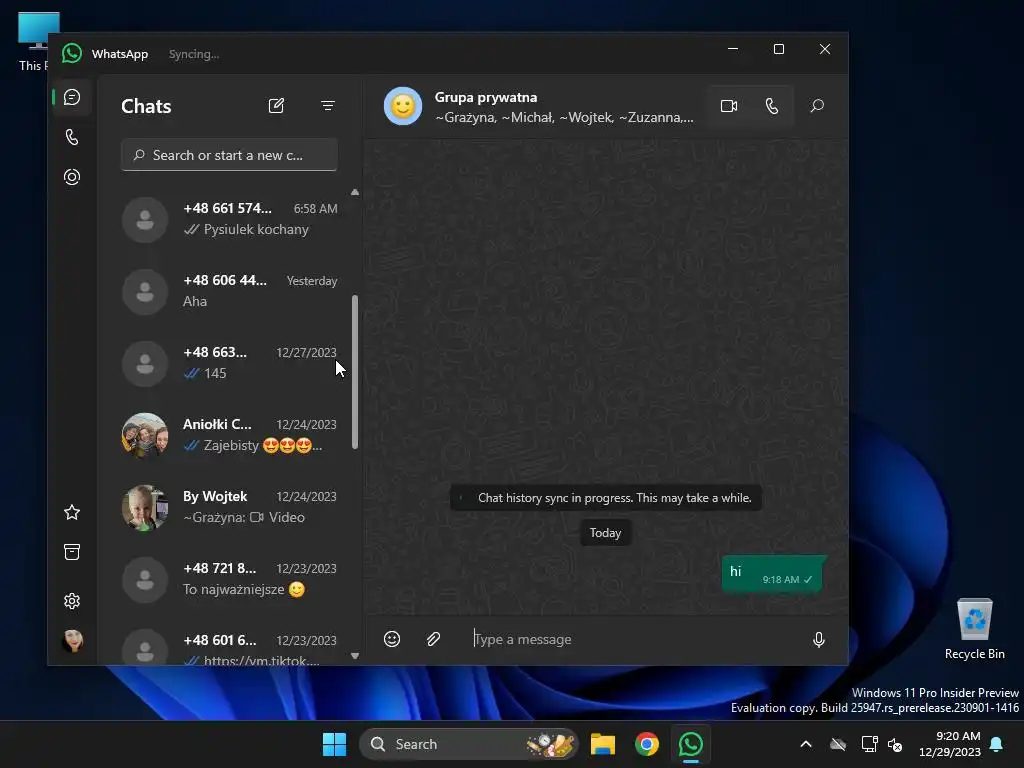This screenshot has width=1024, height=768.
Task: Open chat with +48 721 8...
Action: 229,579
